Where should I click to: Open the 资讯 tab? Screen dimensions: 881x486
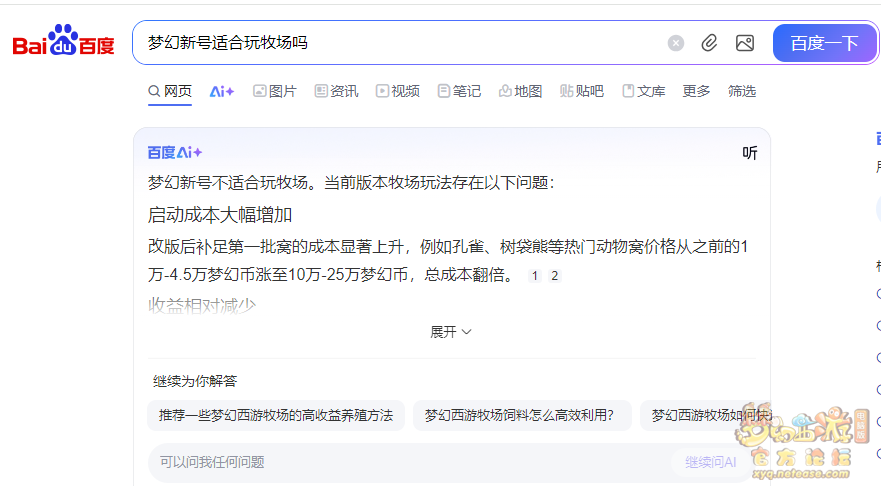(336, 91)
